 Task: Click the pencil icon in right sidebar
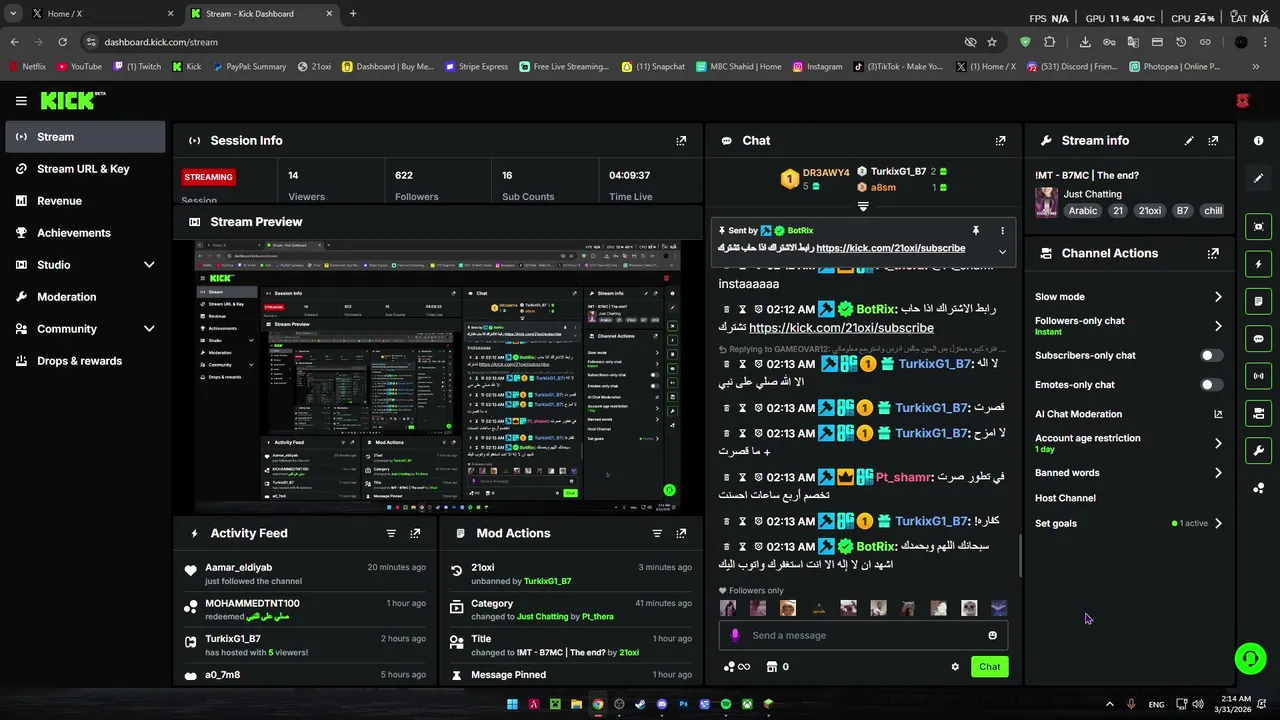1259,178
